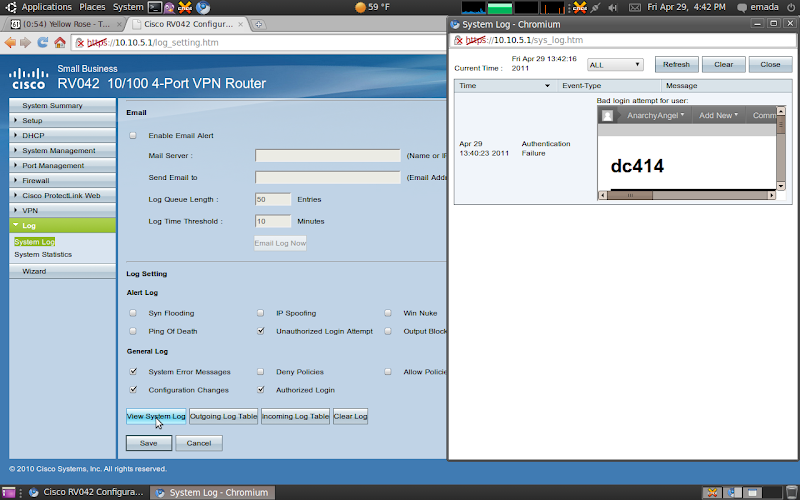Check the Syn Flooding alert option
This screenshot has height=500, width=800.
click(x=133, y=313)
